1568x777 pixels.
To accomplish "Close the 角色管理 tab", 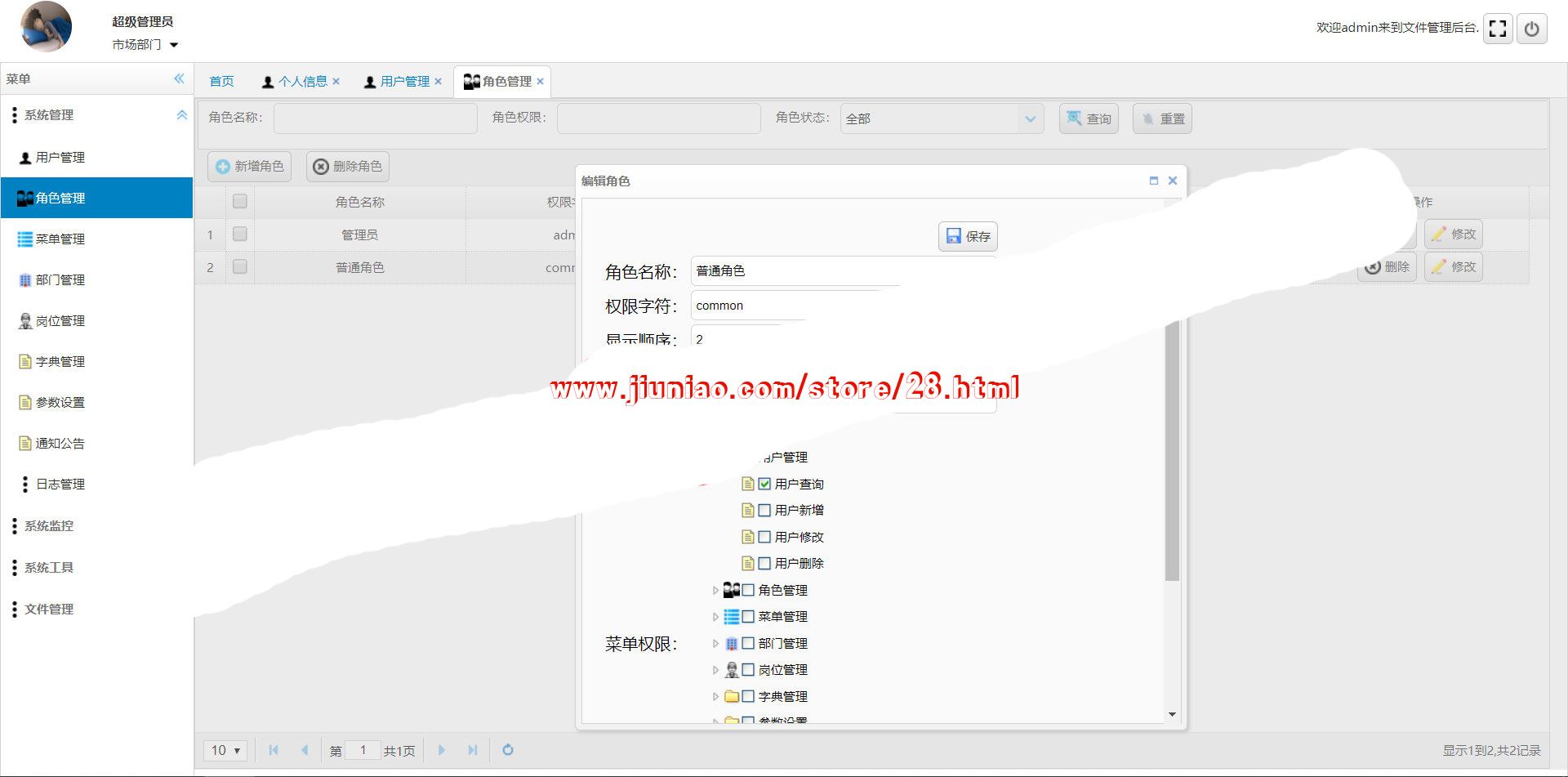I will [540, 82].
